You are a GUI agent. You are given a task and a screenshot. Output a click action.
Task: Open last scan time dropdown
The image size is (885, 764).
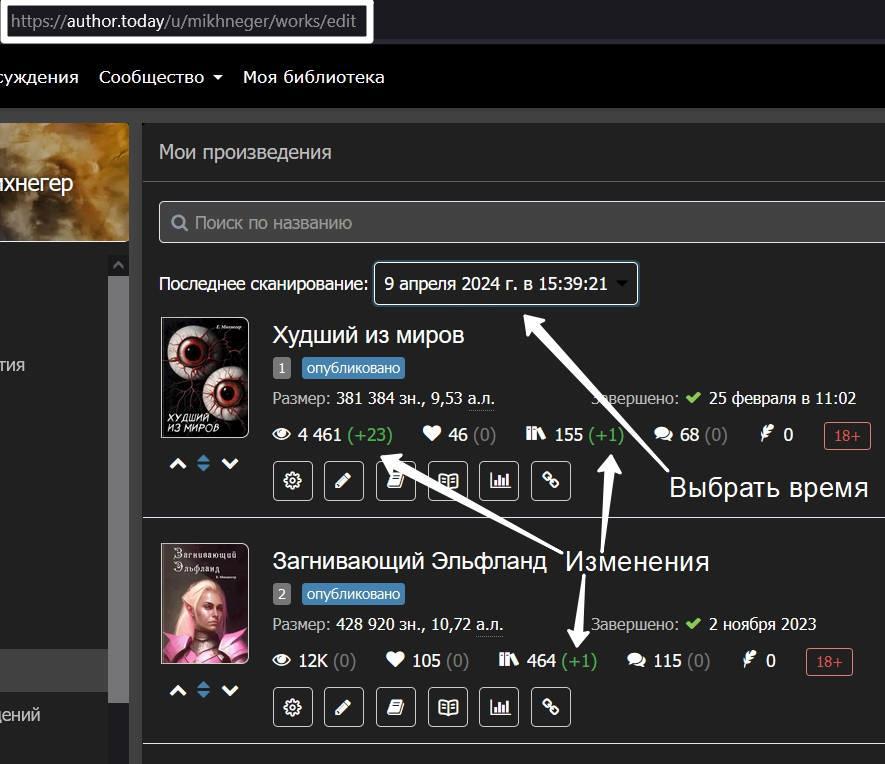(x=506, y=283)
